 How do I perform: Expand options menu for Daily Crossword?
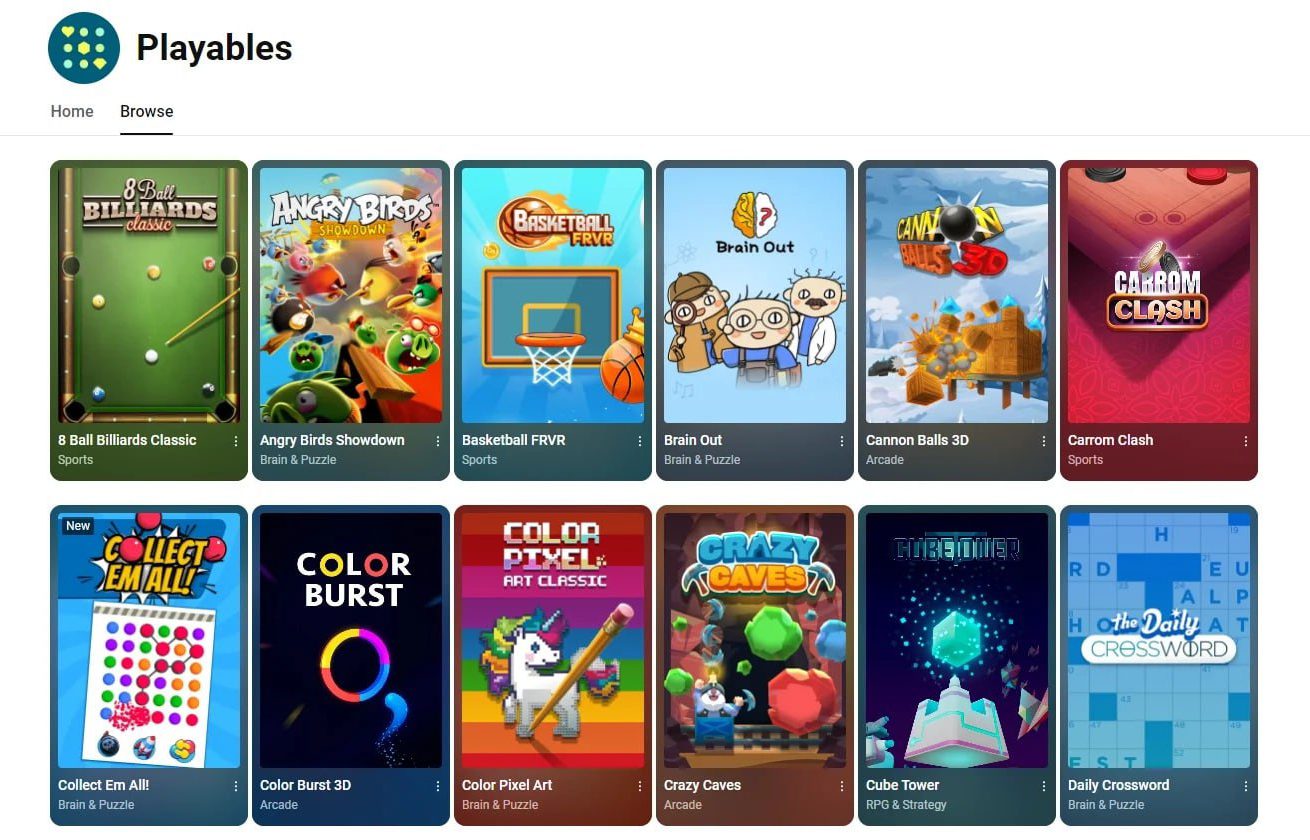coord(1246,786)
